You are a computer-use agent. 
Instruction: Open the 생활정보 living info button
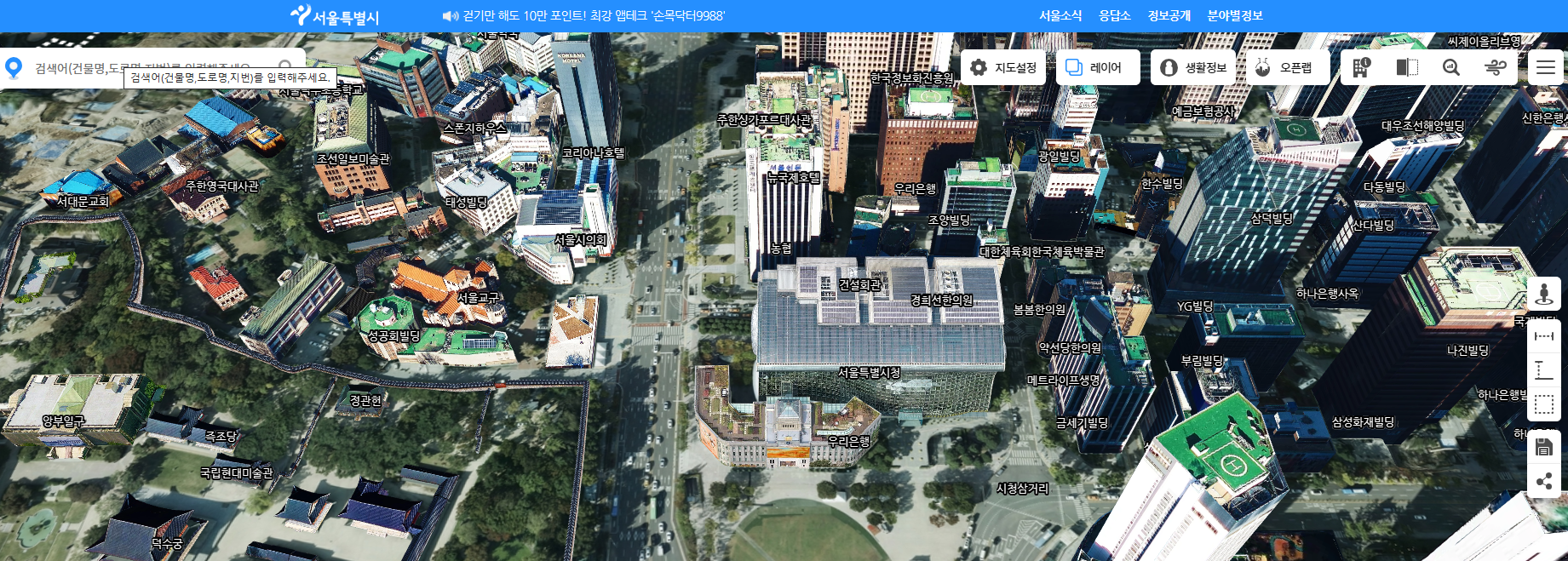coord(1193,67)
